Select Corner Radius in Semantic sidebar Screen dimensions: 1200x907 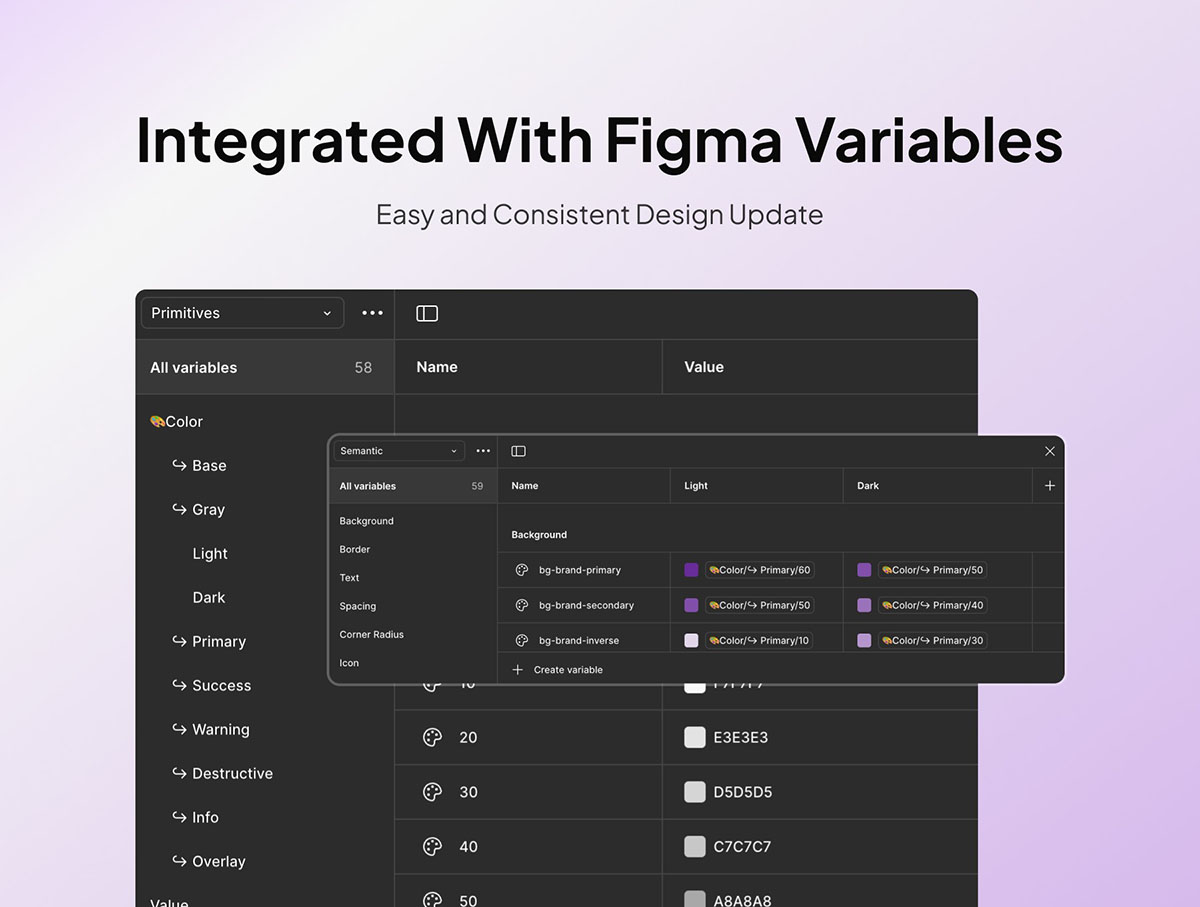coord(371,634)
